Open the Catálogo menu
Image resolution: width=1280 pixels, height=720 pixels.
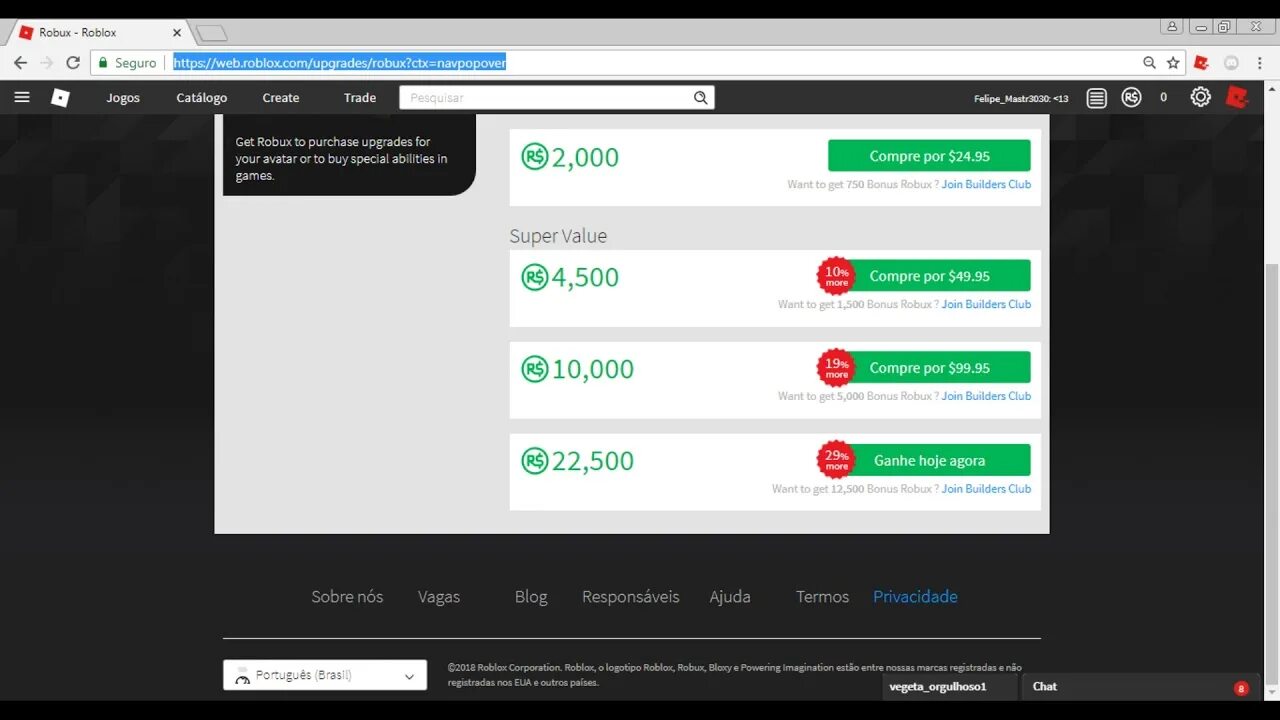pos(202,98)
